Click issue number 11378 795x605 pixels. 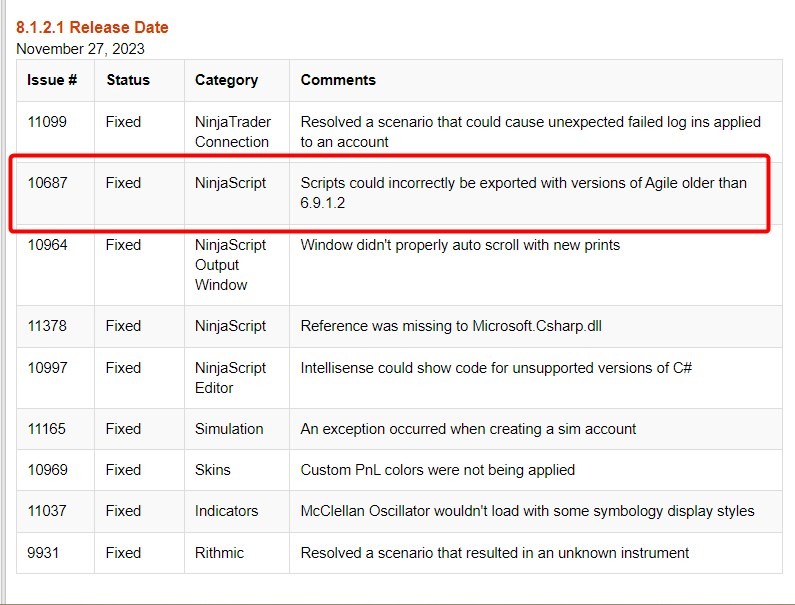(x=48, y=326)
